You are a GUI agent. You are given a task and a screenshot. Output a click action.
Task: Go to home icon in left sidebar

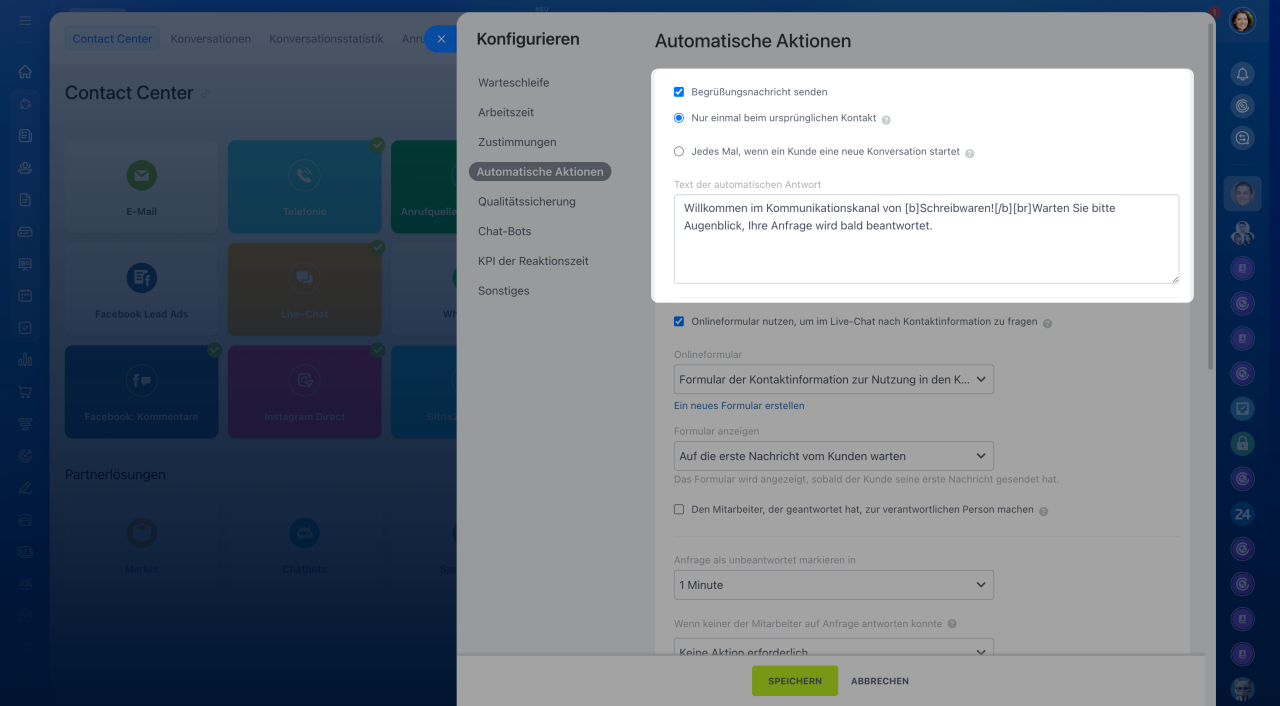pyautogui.click(x=25, y=72)
